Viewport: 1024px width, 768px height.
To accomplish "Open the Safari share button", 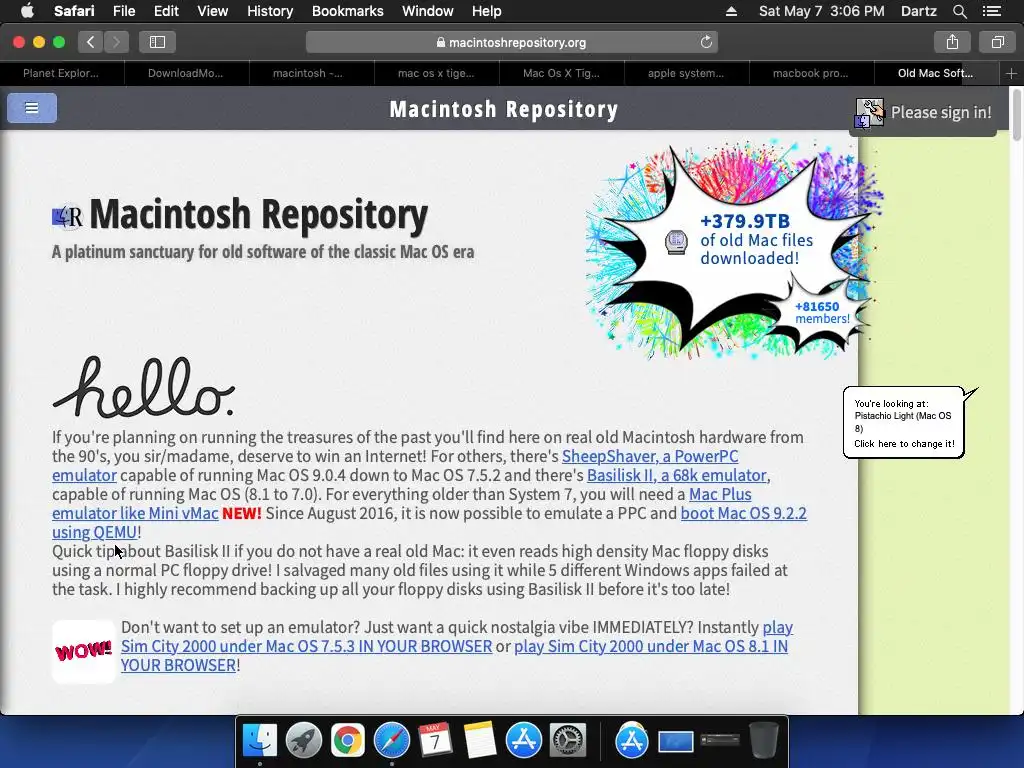I will pos(952,42).
